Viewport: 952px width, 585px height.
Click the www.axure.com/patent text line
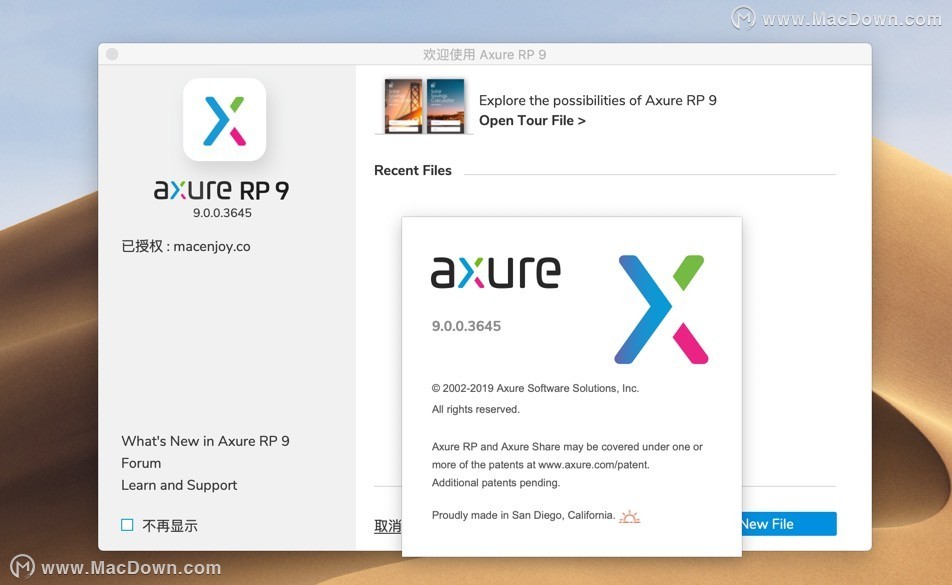point(540,465)
